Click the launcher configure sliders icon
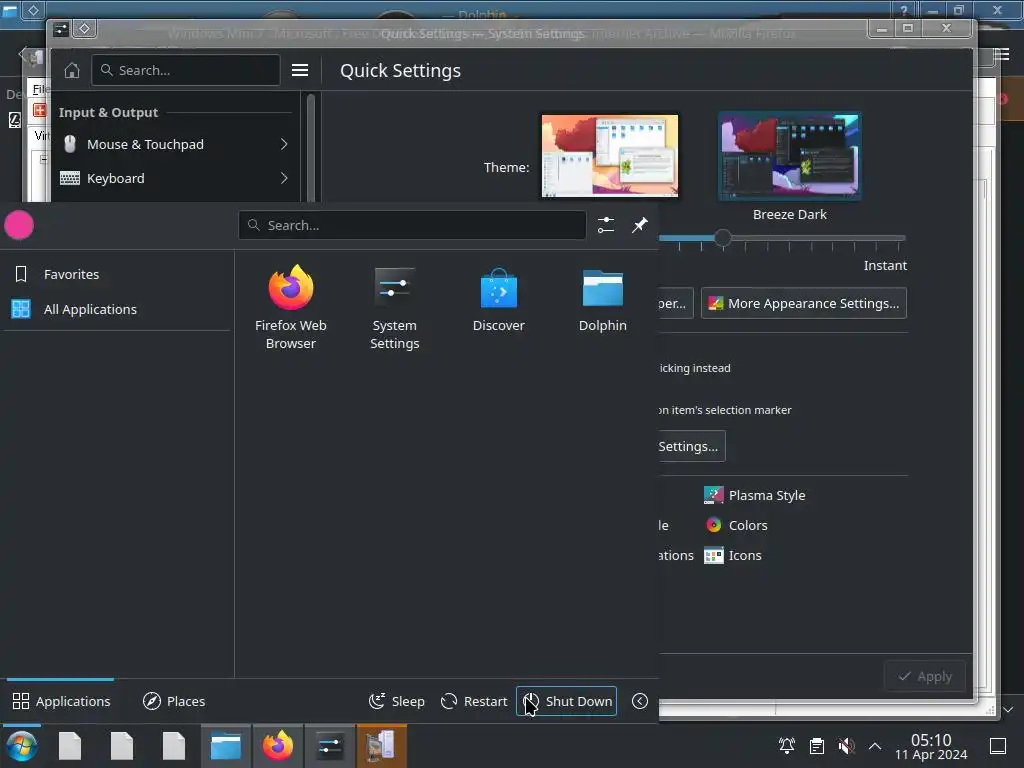Viewport: 1024px width, 768px height. click(605, 225)
